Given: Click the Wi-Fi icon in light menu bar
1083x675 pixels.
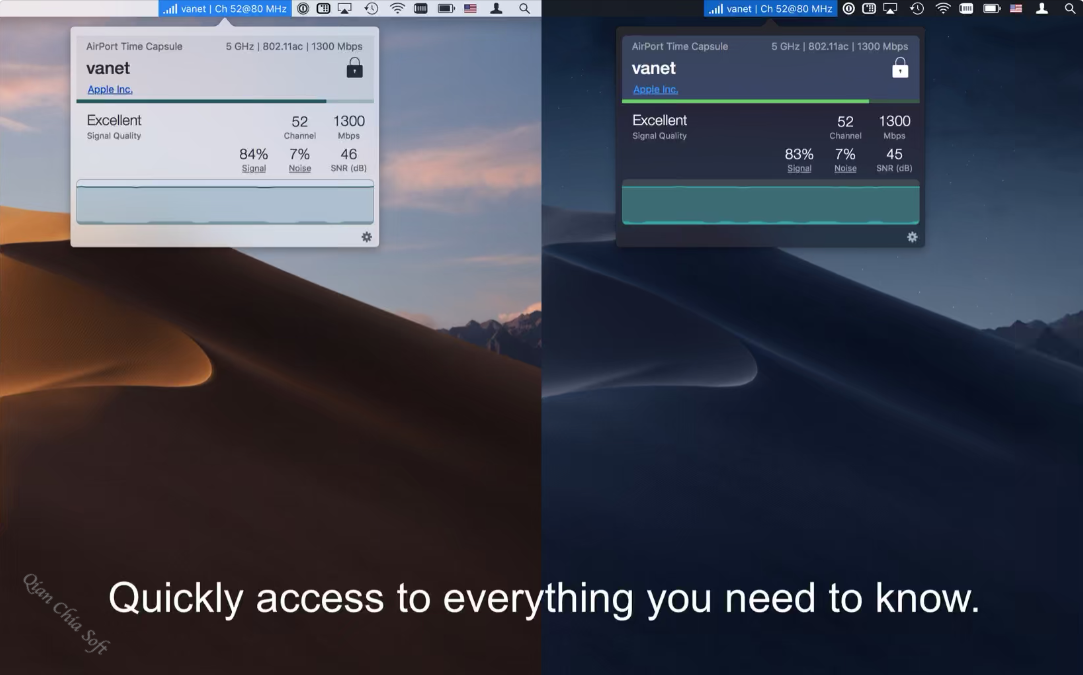Looking at the screenshot, I should [x=397, y=8].
